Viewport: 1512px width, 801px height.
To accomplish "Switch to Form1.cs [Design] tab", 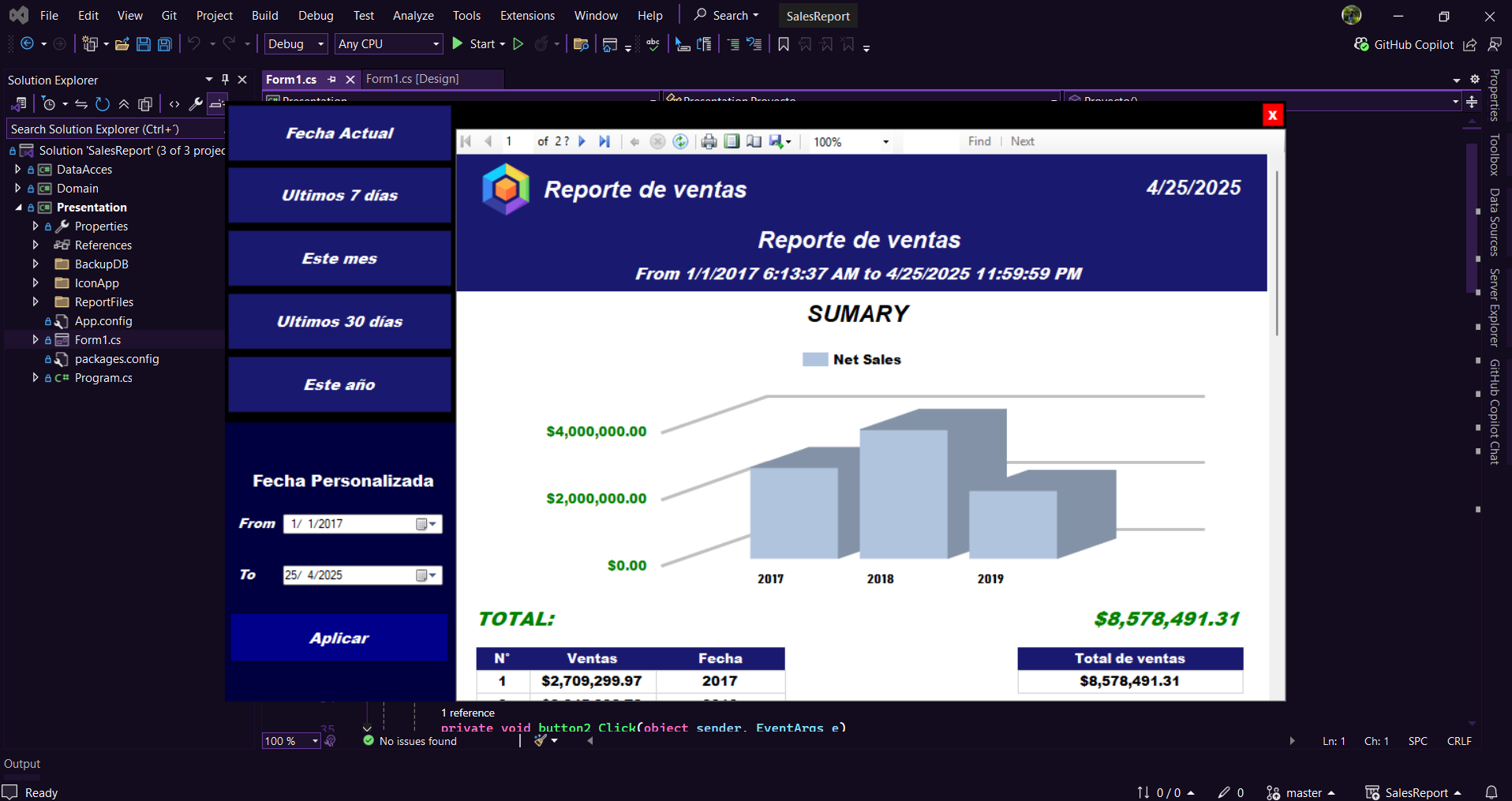I will (412, 79).
